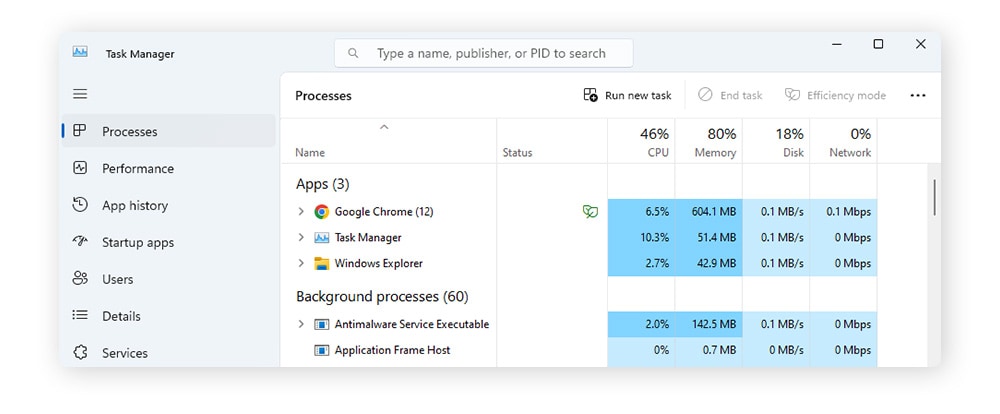The image size is (1000, 414).
Task: Click the Antimalware Service Executable icon
Action: (x=321, y=324)
